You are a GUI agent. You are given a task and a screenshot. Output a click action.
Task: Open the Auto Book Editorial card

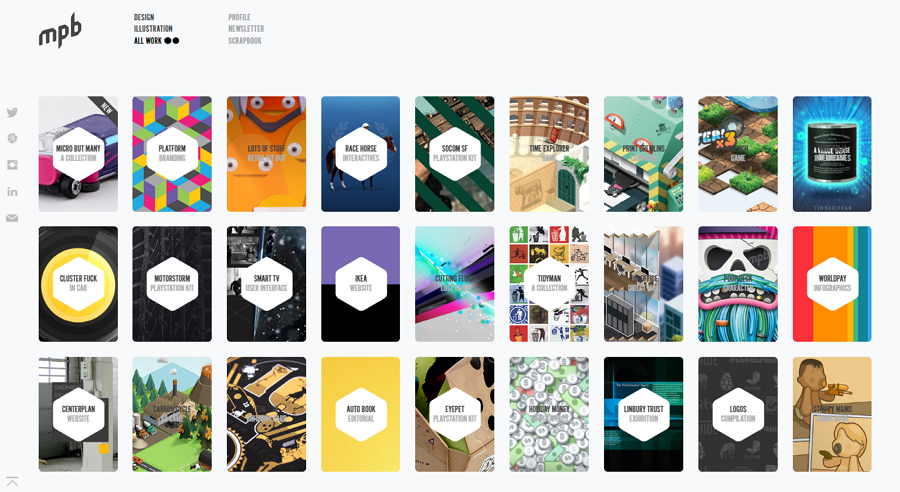pos(360,414)
